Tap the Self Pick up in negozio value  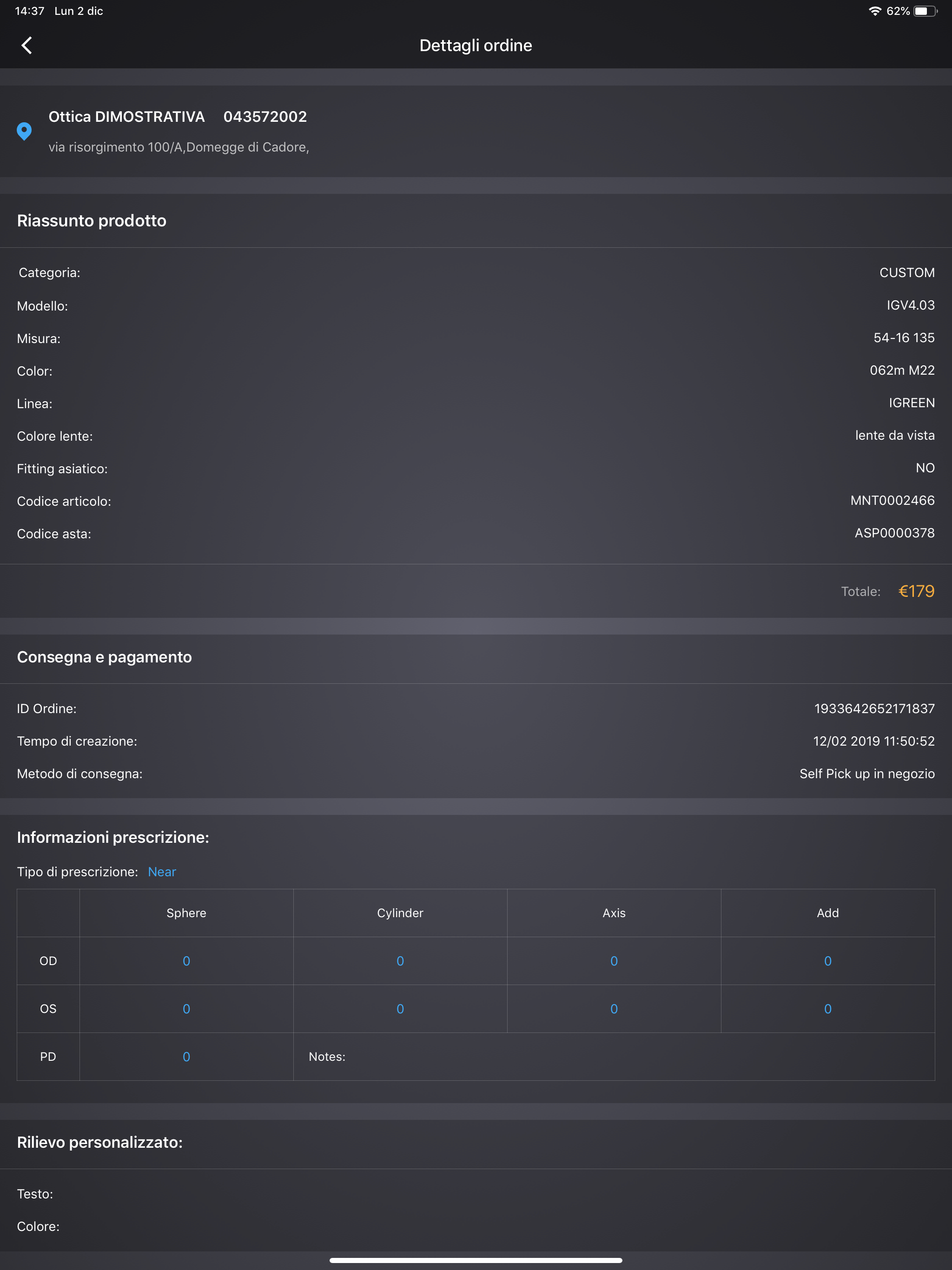866,774
